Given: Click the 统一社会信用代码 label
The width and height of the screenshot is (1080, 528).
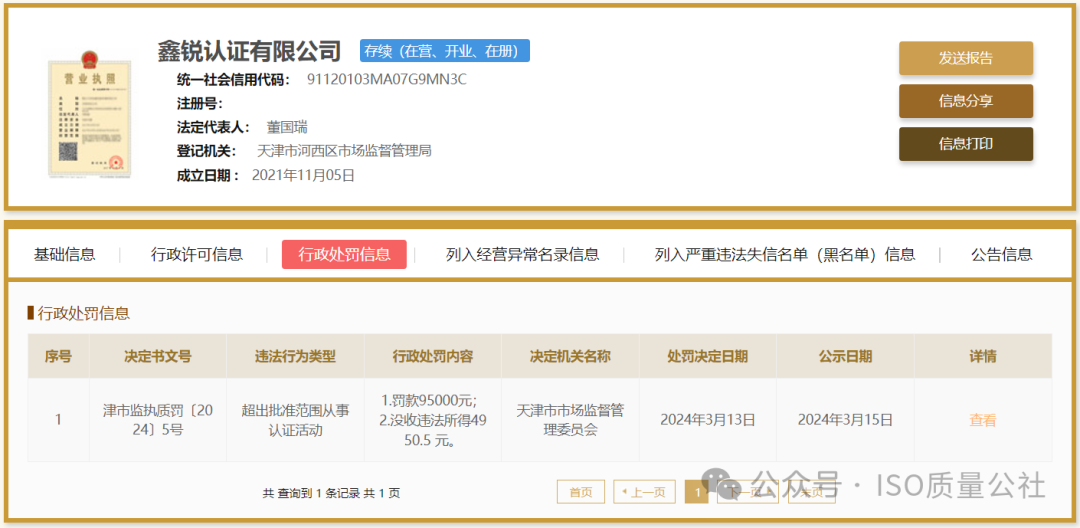Looking at the screenshot, I should click(234, 79).
